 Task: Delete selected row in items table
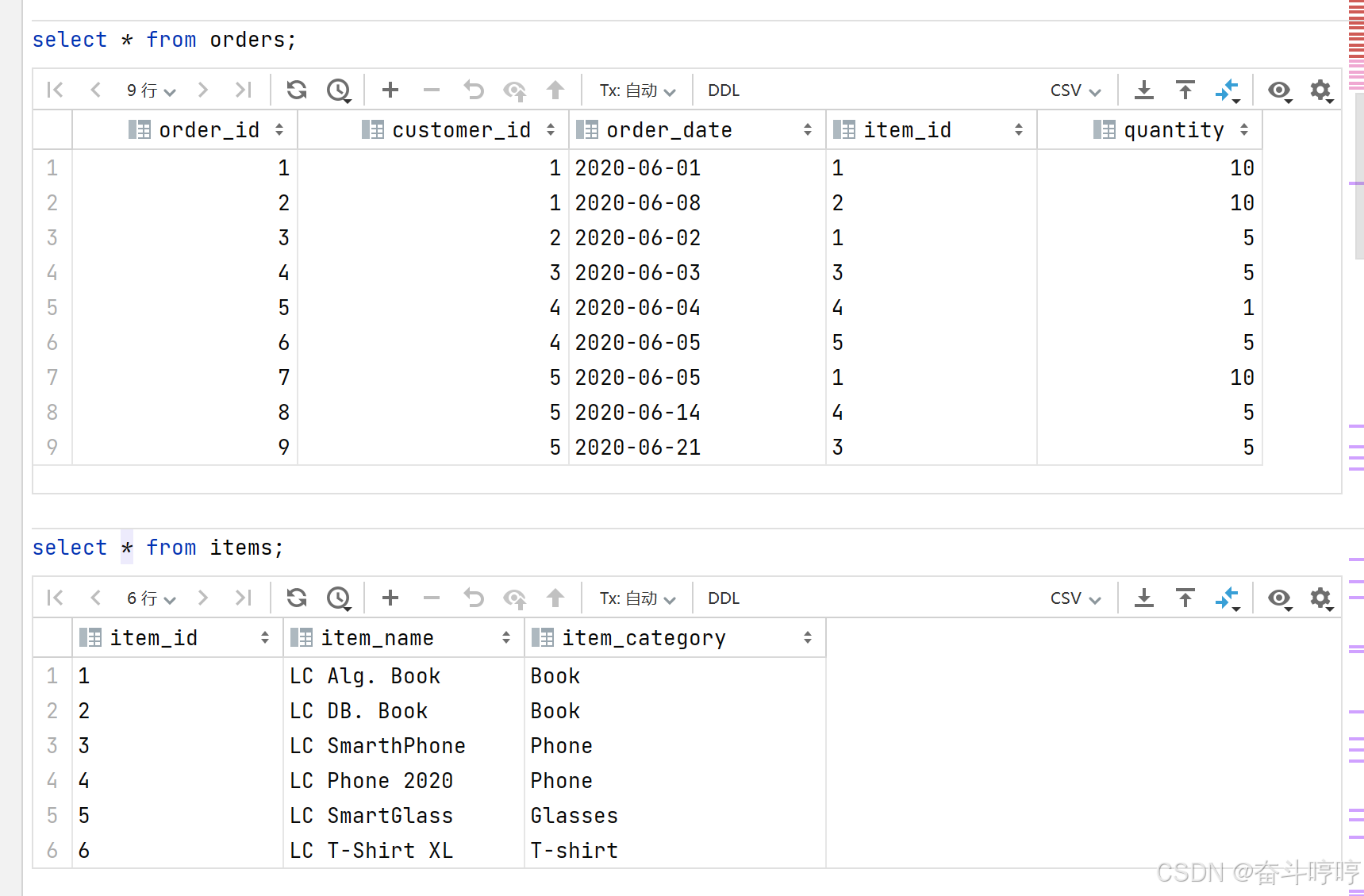(432, 598)
